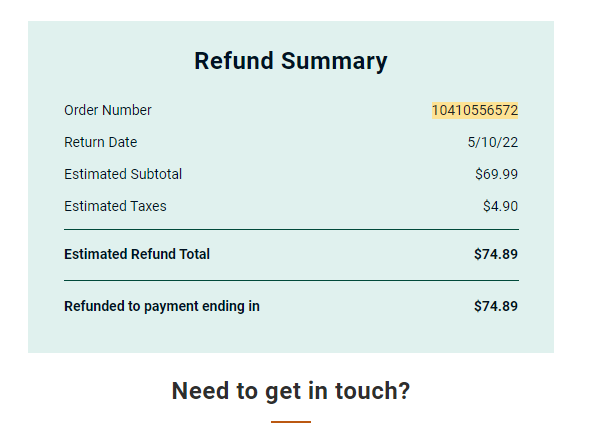
Task: Click the Estimated Taxes label
Action: point(115,207)
